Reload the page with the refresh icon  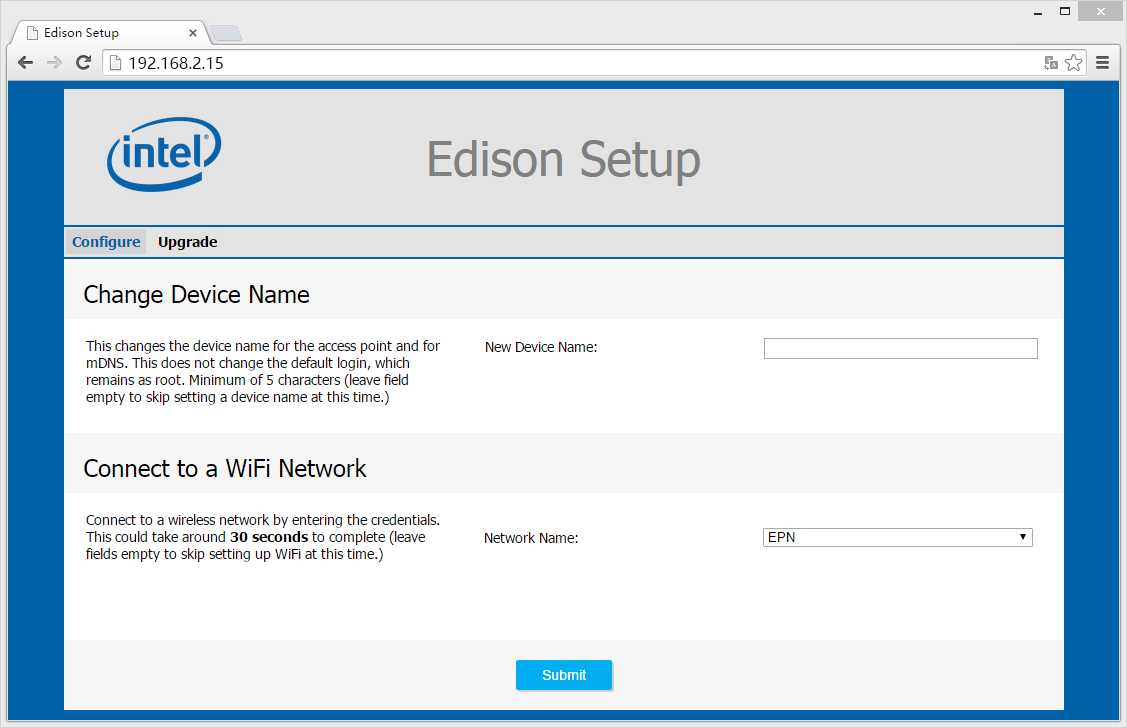[x=83, y=63]
